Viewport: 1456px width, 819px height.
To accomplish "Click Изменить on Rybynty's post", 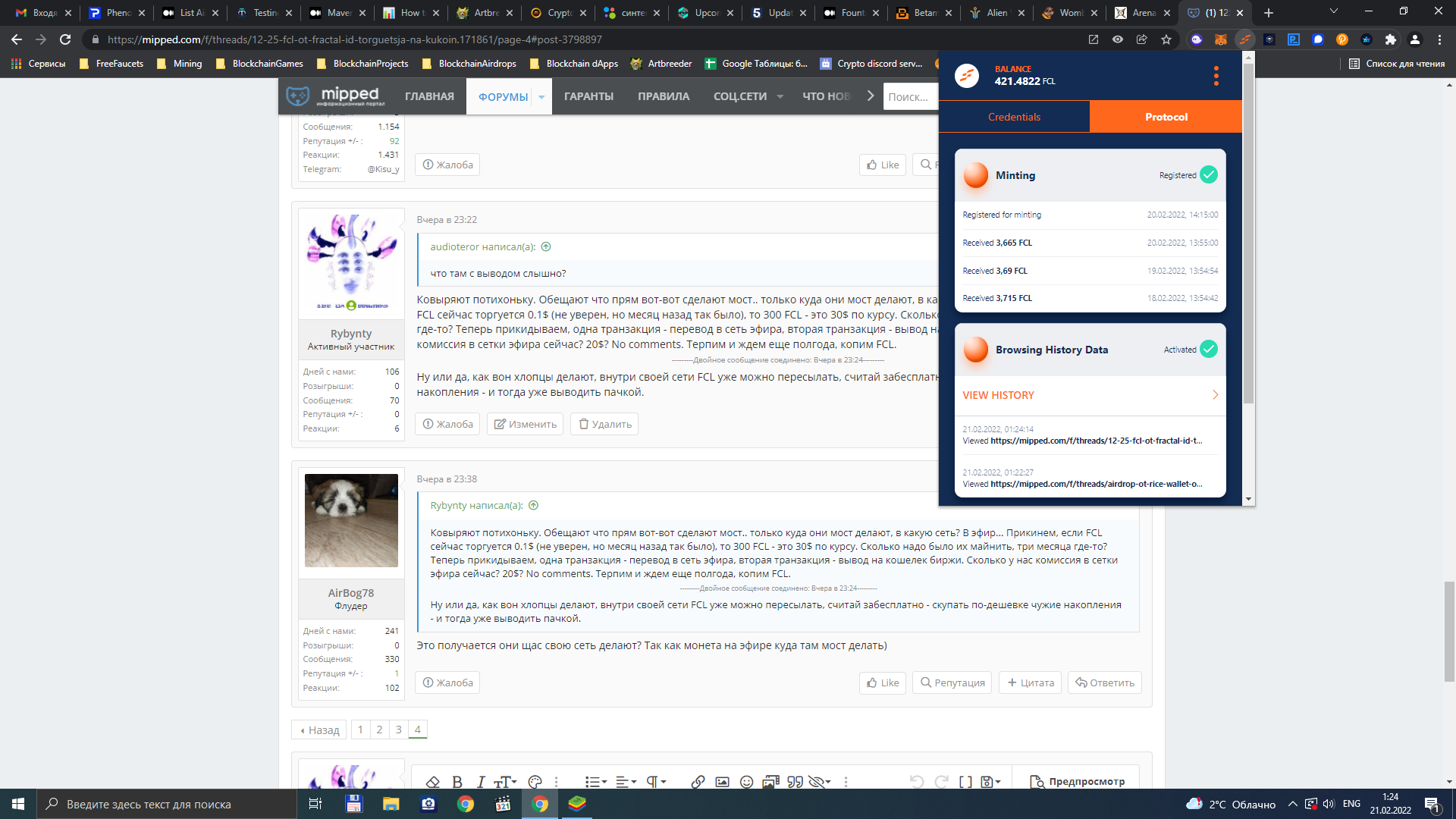I will coord(526,424).
